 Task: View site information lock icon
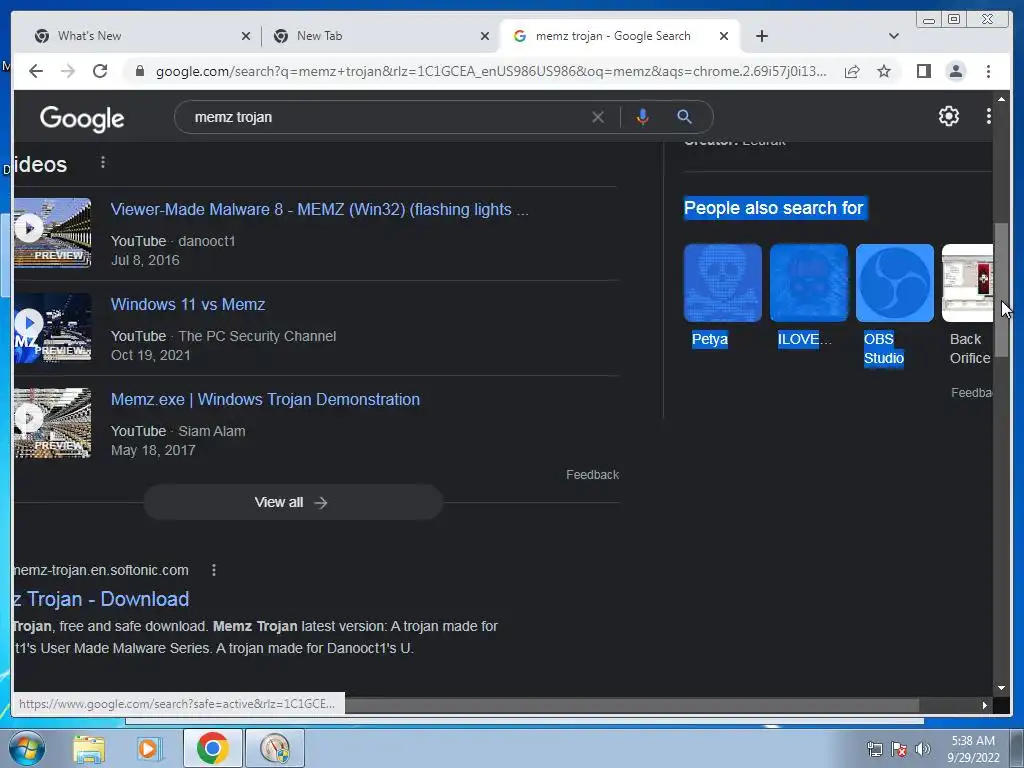139,71
